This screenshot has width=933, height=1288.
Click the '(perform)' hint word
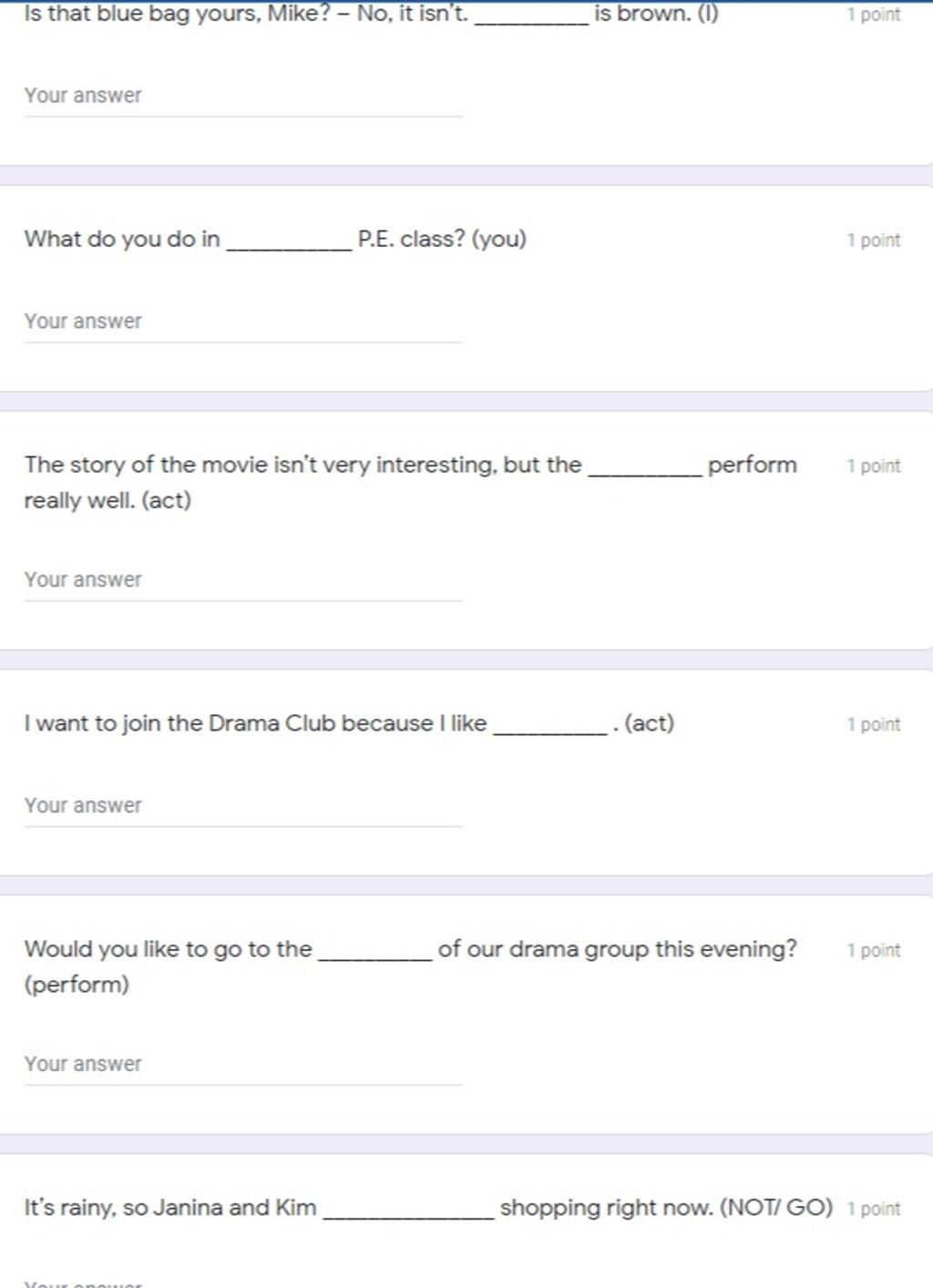pos(77,985)
